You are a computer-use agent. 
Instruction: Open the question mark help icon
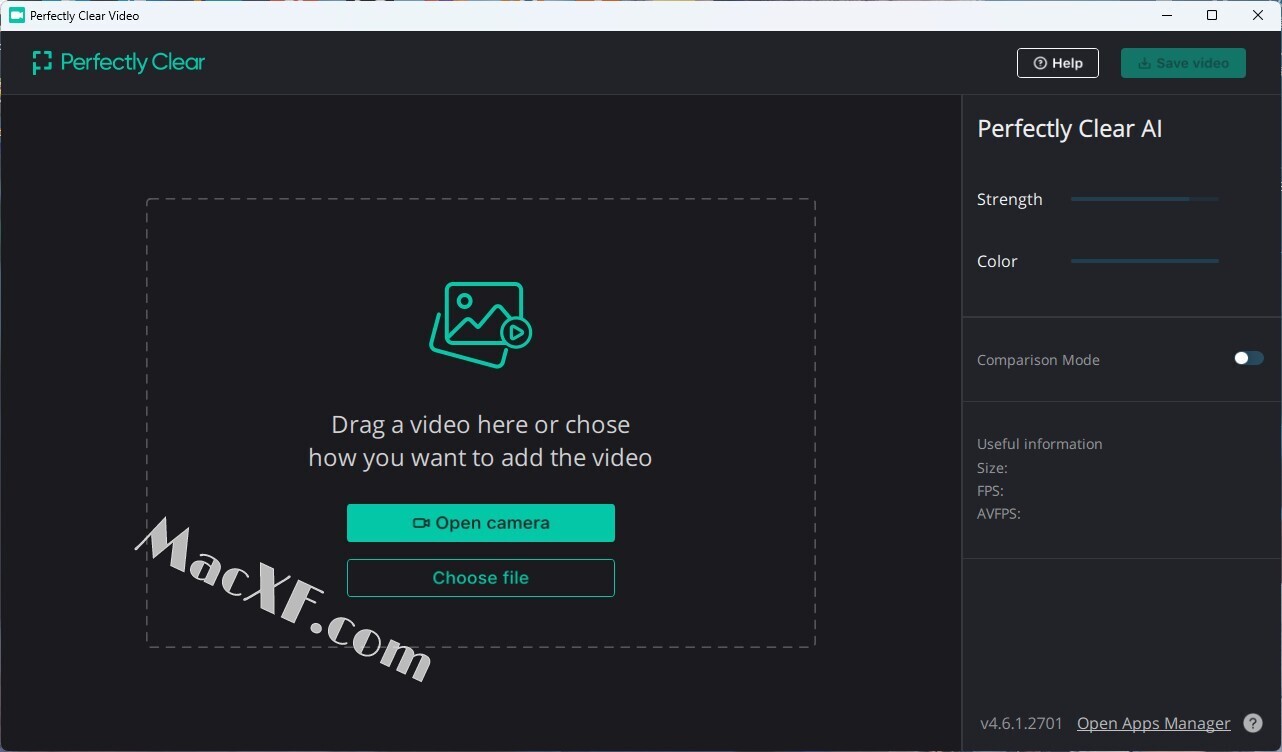pos(1253,723)
